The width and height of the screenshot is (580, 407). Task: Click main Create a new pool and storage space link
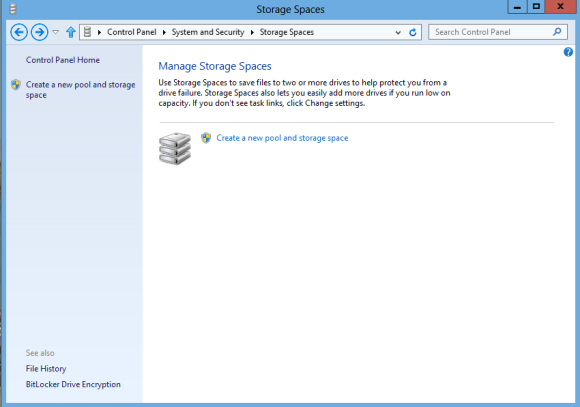(x=282, y=138)
